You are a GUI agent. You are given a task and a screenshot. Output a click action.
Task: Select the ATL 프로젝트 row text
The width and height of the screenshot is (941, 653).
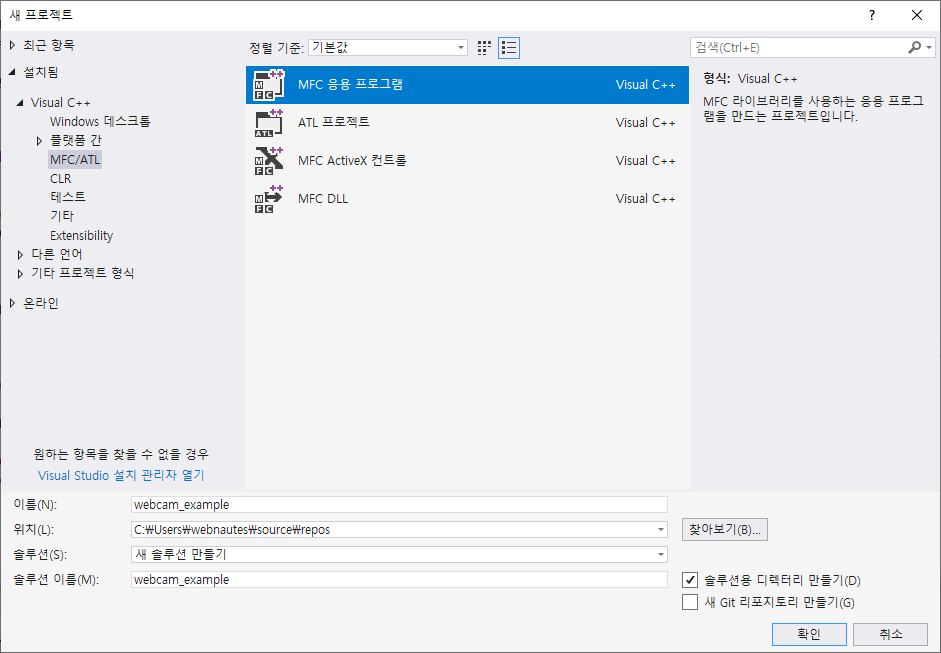tap(334, 122)
